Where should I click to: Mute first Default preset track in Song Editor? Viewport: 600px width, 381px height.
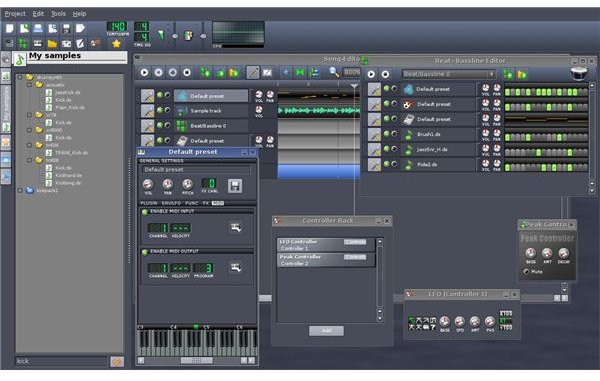pyautogui.click(x=160, y=95)
